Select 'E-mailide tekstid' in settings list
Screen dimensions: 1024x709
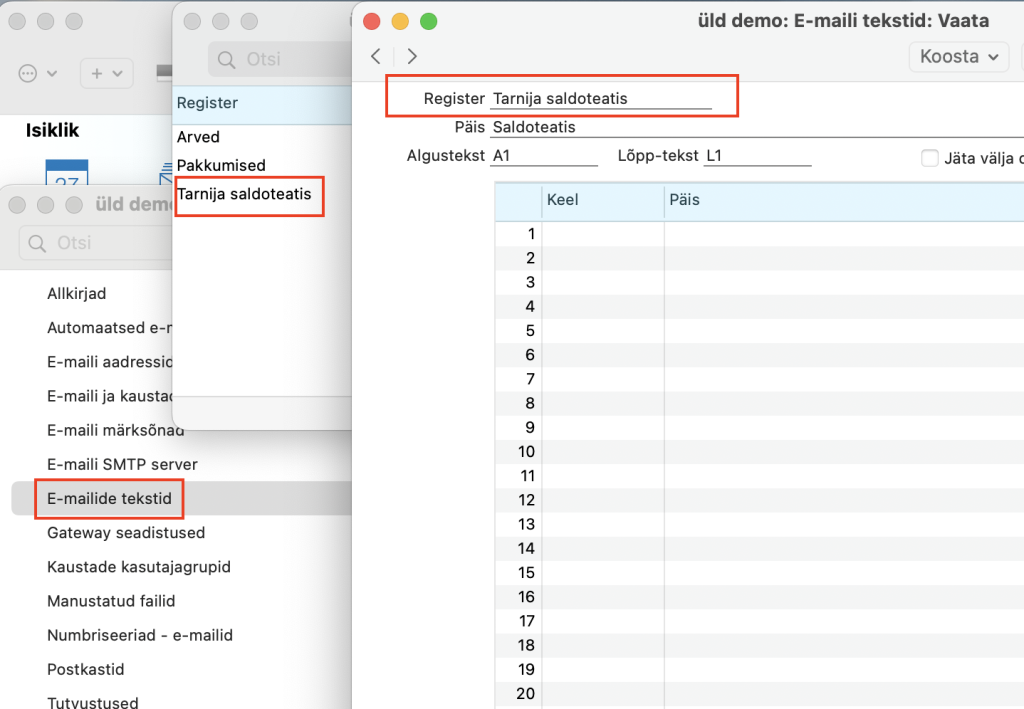pos(109,498)
